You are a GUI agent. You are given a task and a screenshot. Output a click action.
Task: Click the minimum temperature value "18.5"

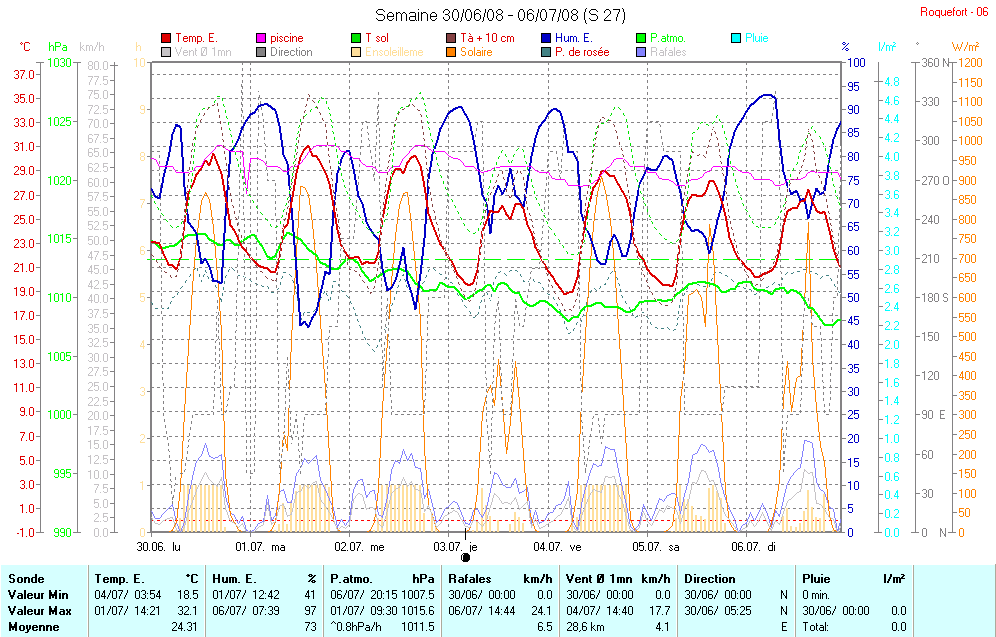tap(188, 595)
